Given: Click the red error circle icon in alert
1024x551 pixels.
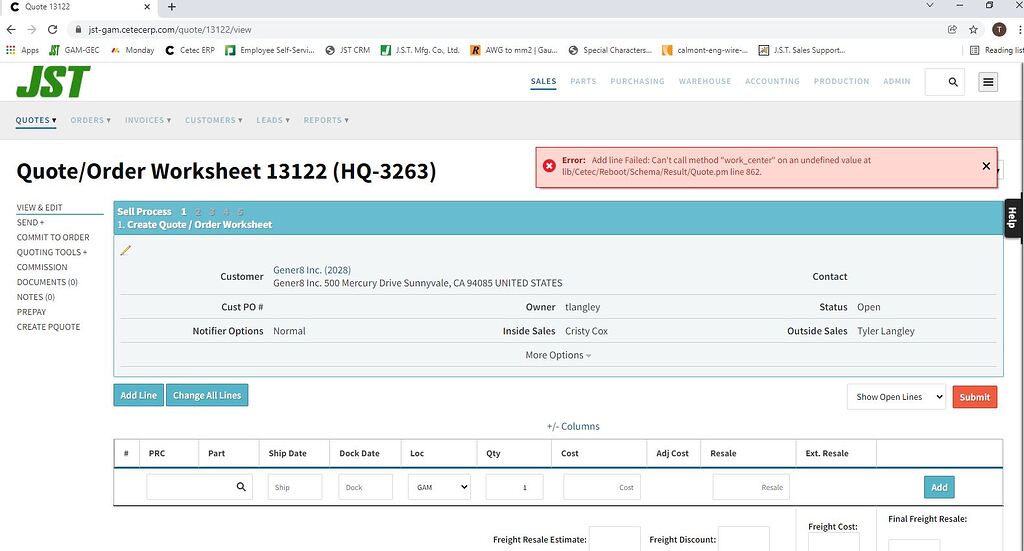Looking at the screenshot, I should pos(549,166).
